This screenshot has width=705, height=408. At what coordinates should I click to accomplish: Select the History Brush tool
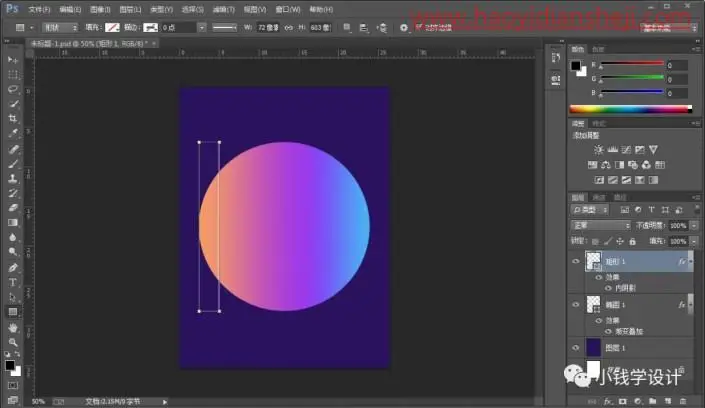(x=13, y=193)
